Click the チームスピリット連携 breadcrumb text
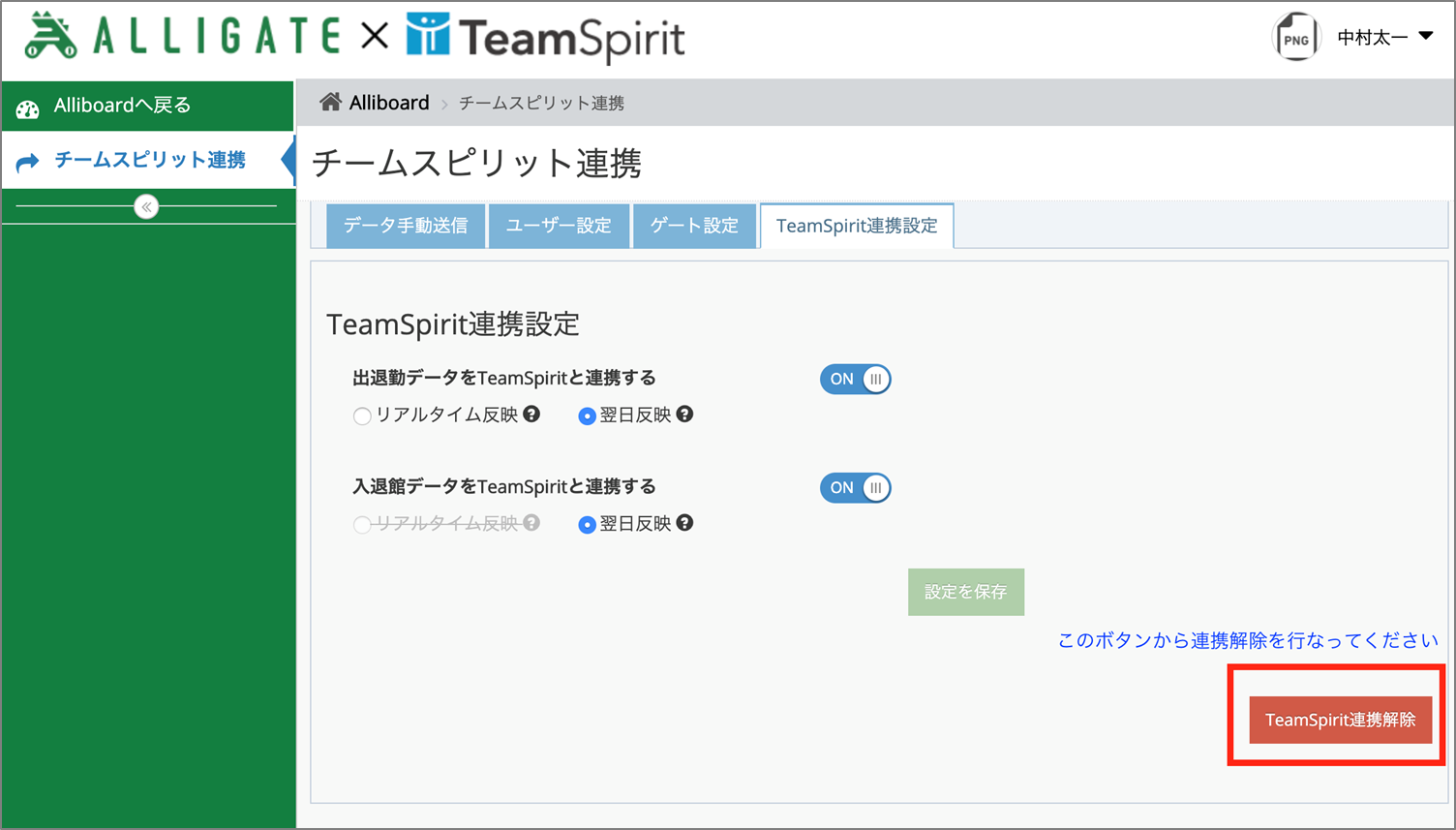 [x=541, y=104]
